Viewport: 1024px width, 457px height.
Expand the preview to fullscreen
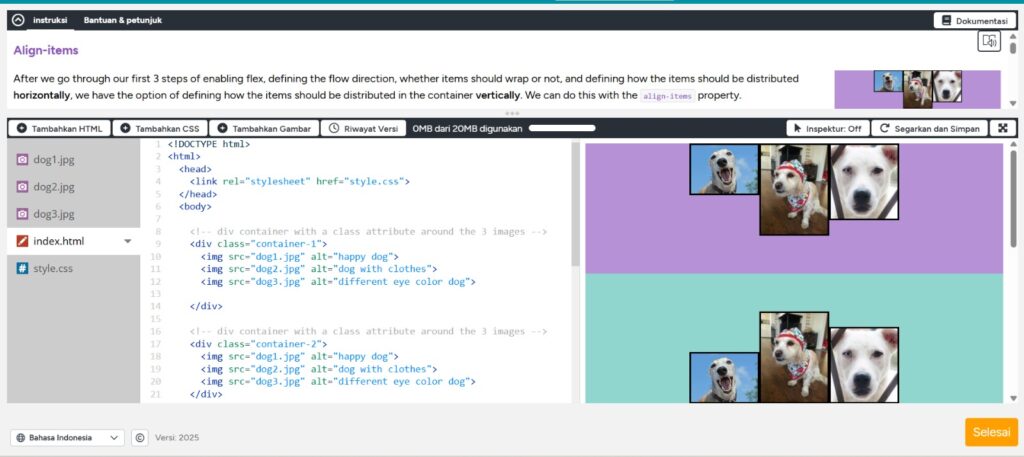1001,128
